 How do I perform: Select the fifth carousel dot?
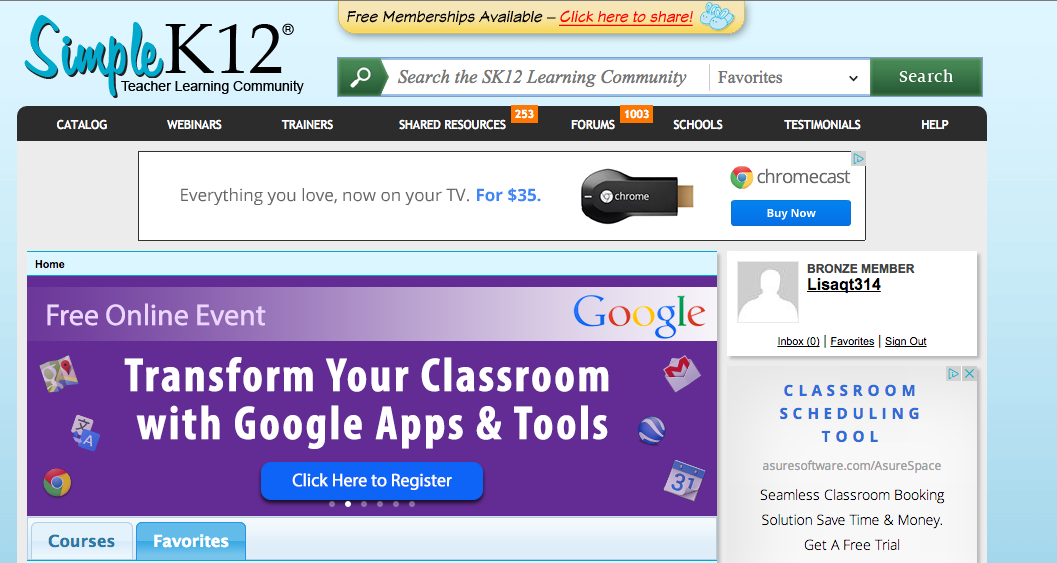[396, 504]
